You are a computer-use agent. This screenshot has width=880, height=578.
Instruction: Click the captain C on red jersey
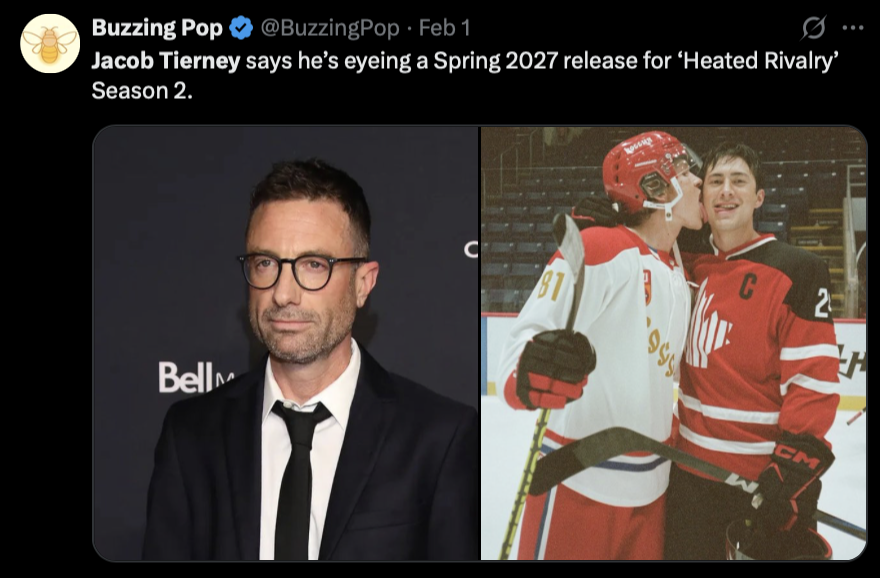747,286
